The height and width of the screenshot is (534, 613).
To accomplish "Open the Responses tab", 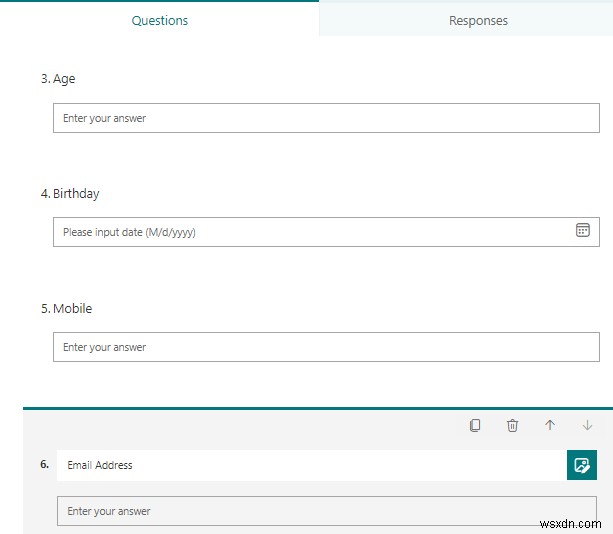I will point(478,20).
